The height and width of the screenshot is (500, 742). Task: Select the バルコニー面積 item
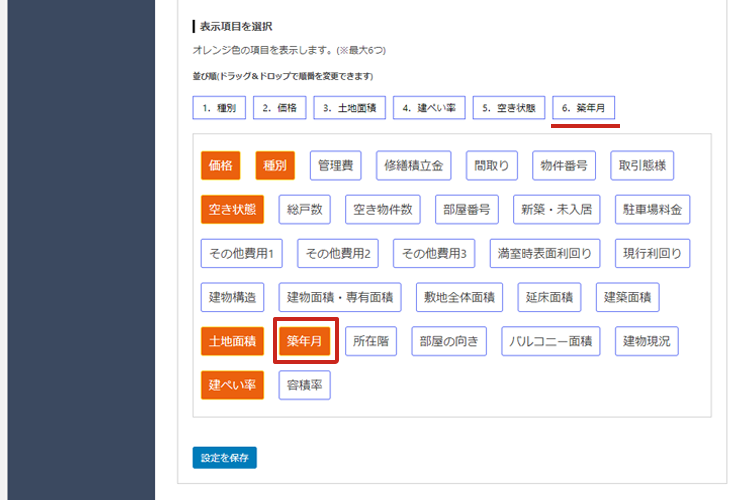[551, 341]
